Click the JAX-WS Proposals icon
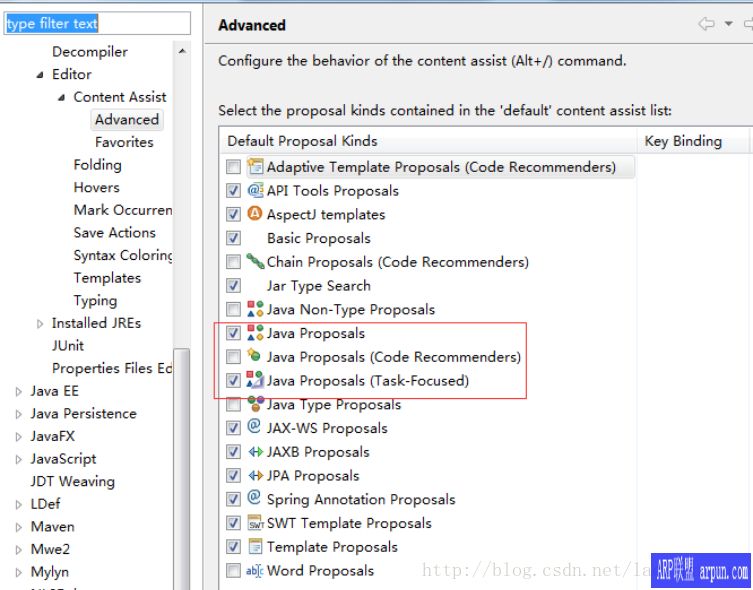Screen dimensions: 753x590 coord(255,427)
